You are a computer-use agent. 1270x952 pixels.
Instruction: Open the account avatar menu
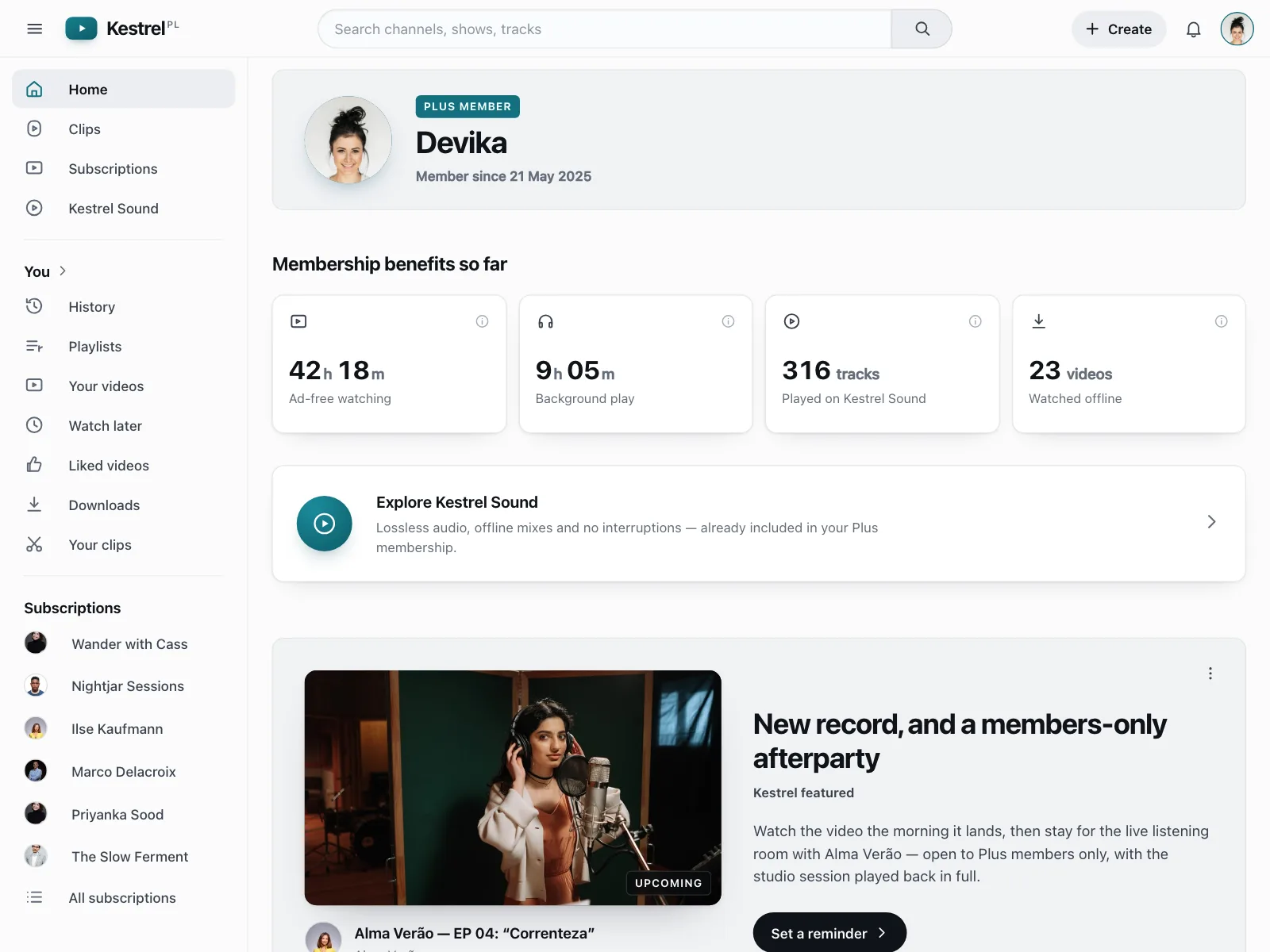point(1237,29)
